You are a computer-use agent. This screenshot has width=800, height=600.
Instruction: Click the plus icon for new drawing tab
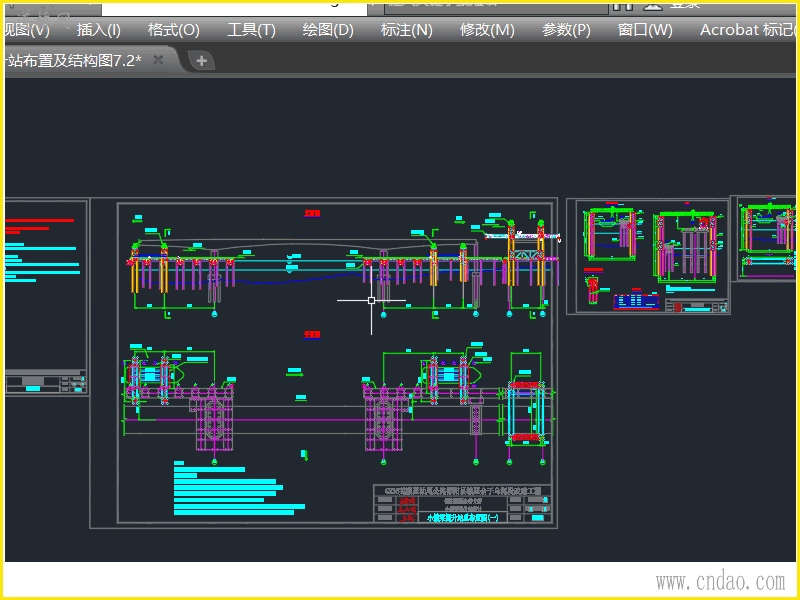[201, 61]
